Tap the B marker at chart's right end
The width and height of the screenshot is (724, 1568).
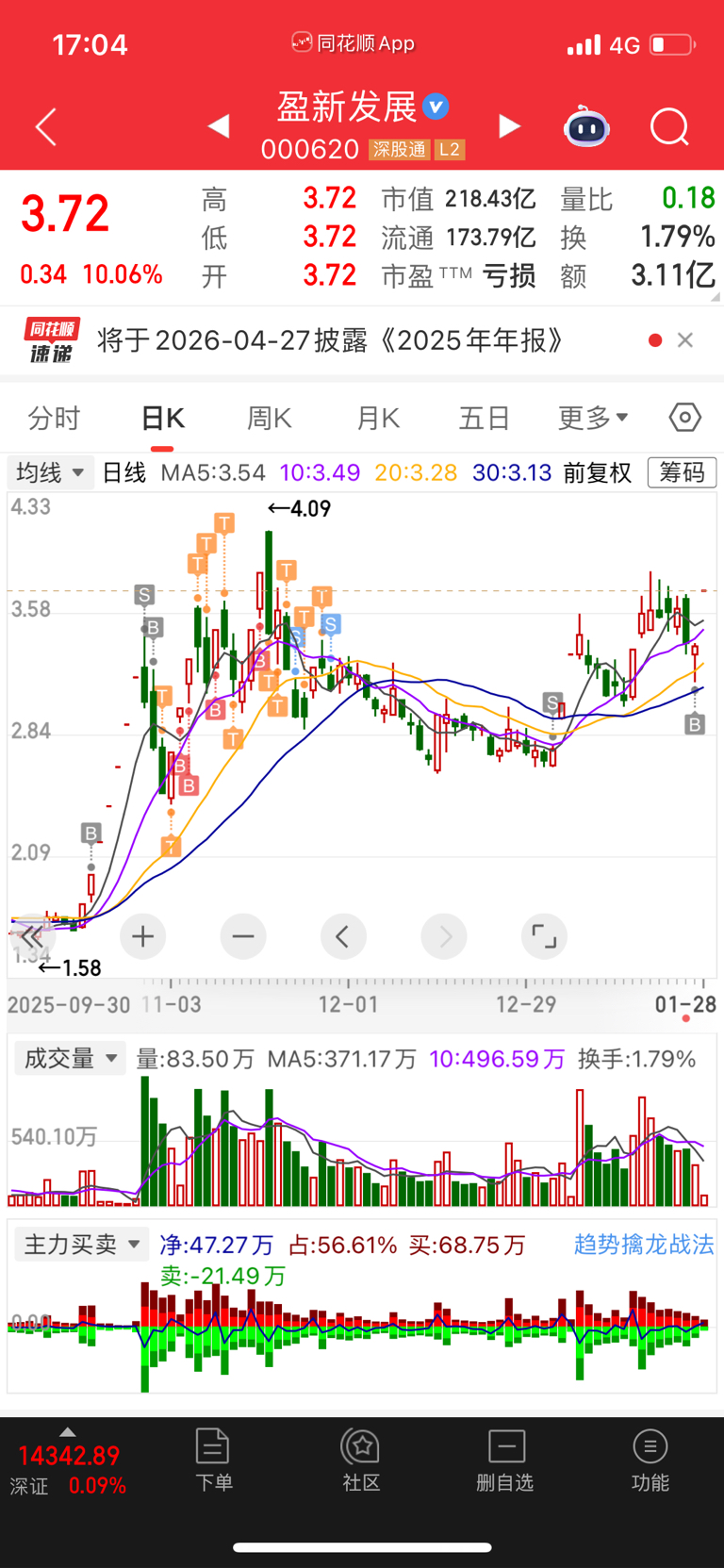(695, 724)
